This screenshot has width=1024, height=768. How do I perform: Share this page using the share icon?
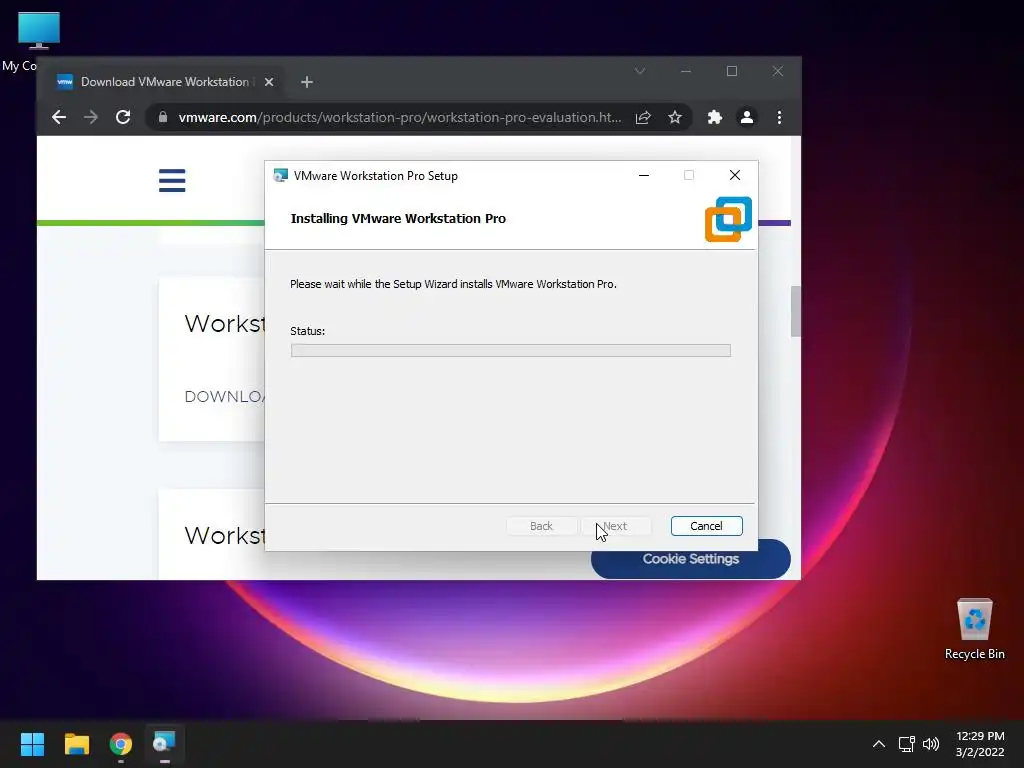pyautogui.click(x=643, y=117)
